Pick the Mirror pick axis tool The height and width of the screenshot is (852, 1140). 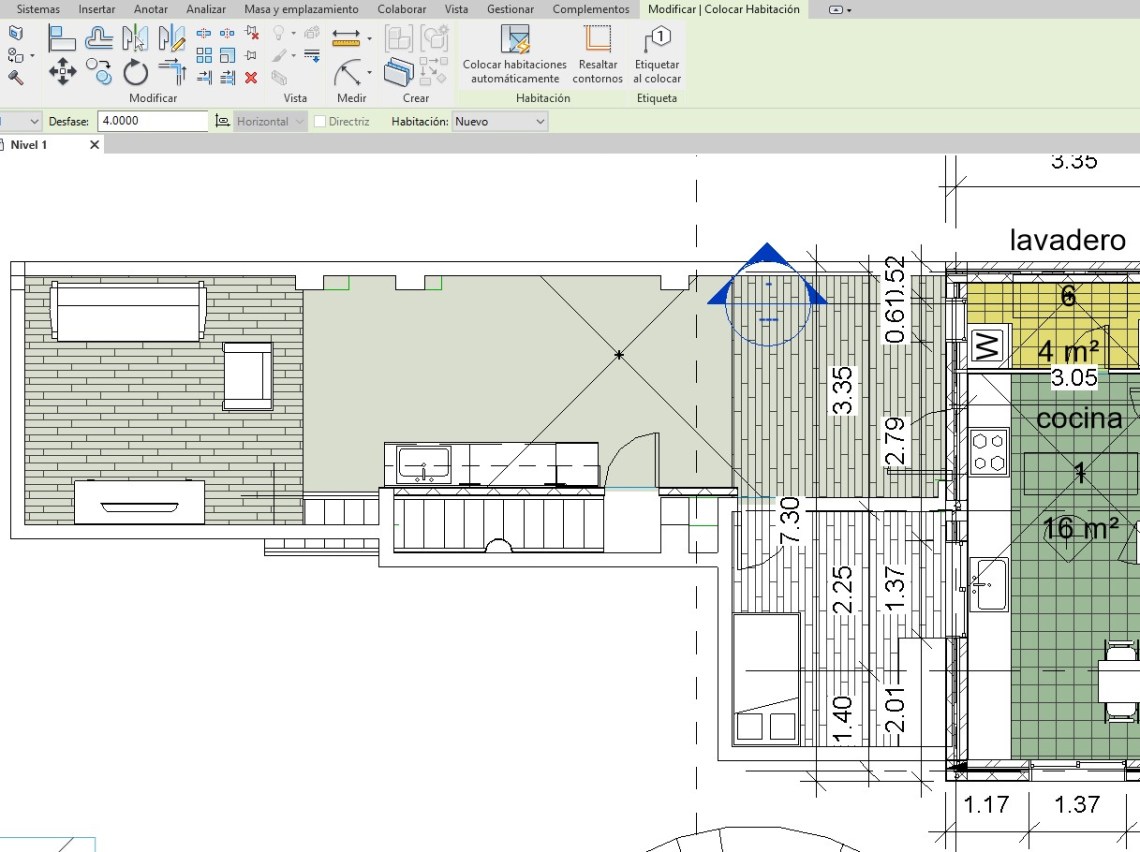[135, 39]
